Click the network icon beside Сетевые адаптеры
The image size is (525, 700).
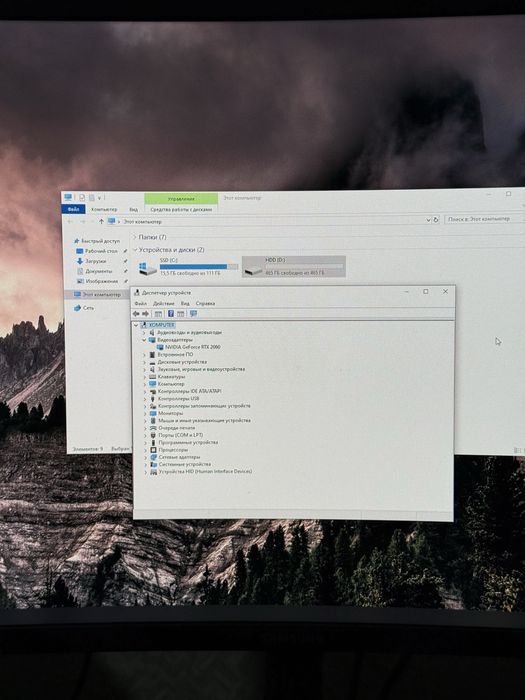[x=154, y=457]
